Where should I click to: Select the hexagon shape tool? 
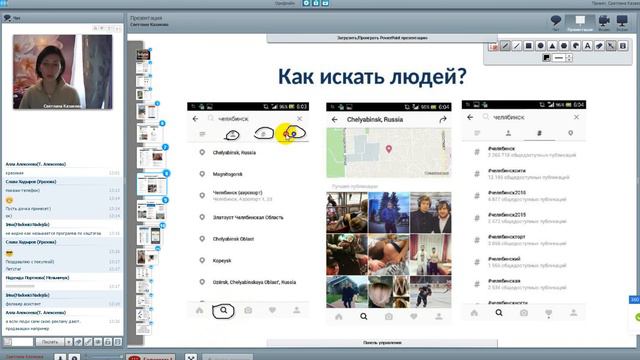tap(564, 46)
